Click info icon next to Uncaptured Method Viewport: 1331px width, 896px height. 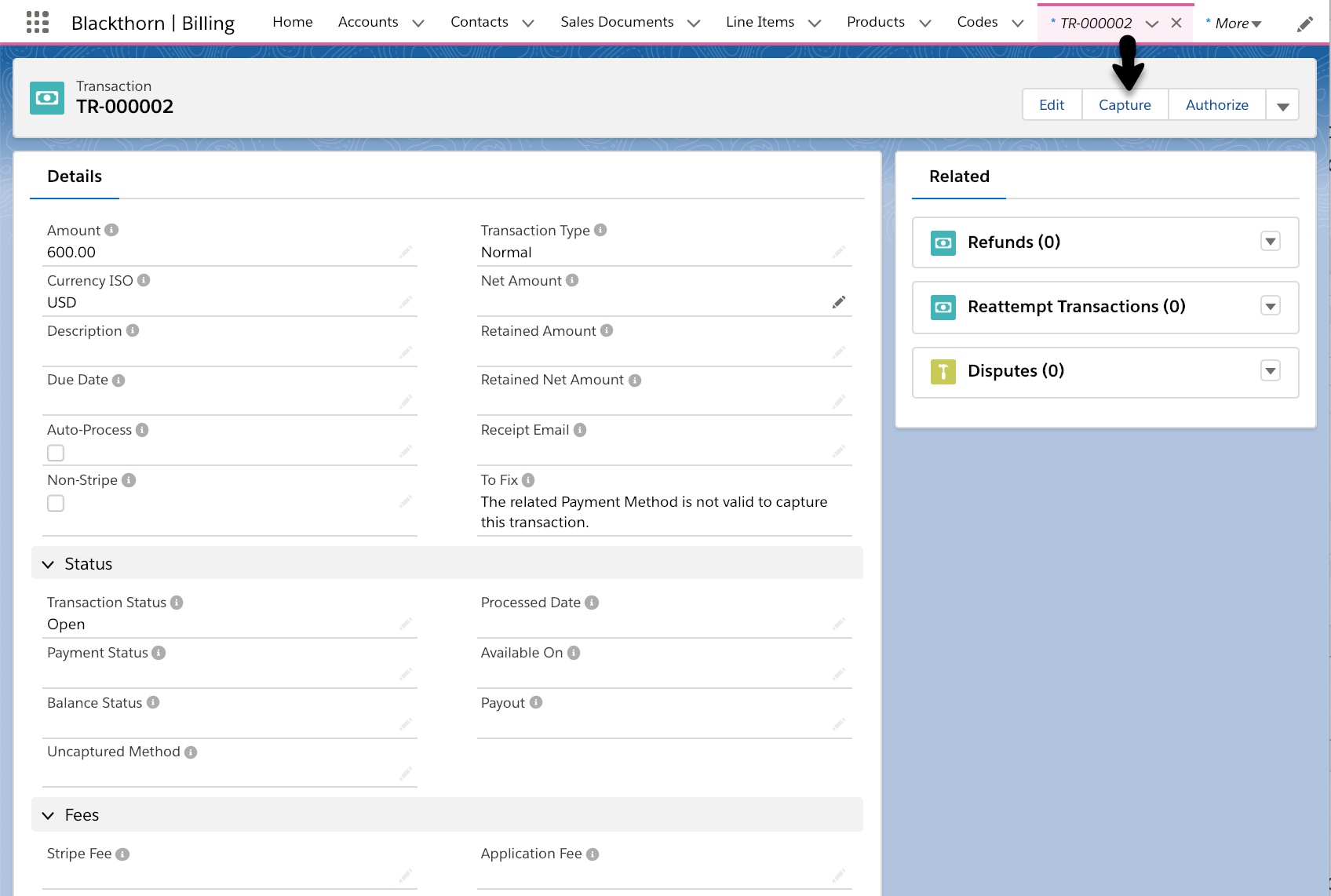click(191, 752)
